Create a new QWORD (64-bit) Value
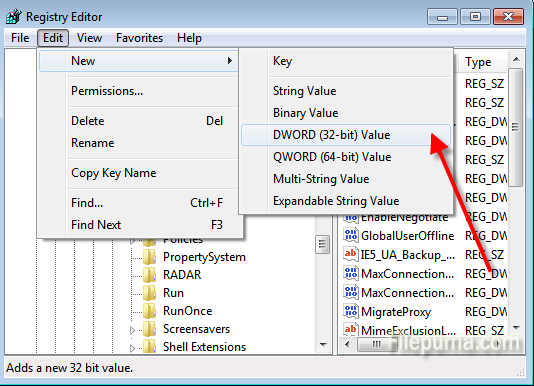This screenshot has height=386, width=534. coord(346,157)
